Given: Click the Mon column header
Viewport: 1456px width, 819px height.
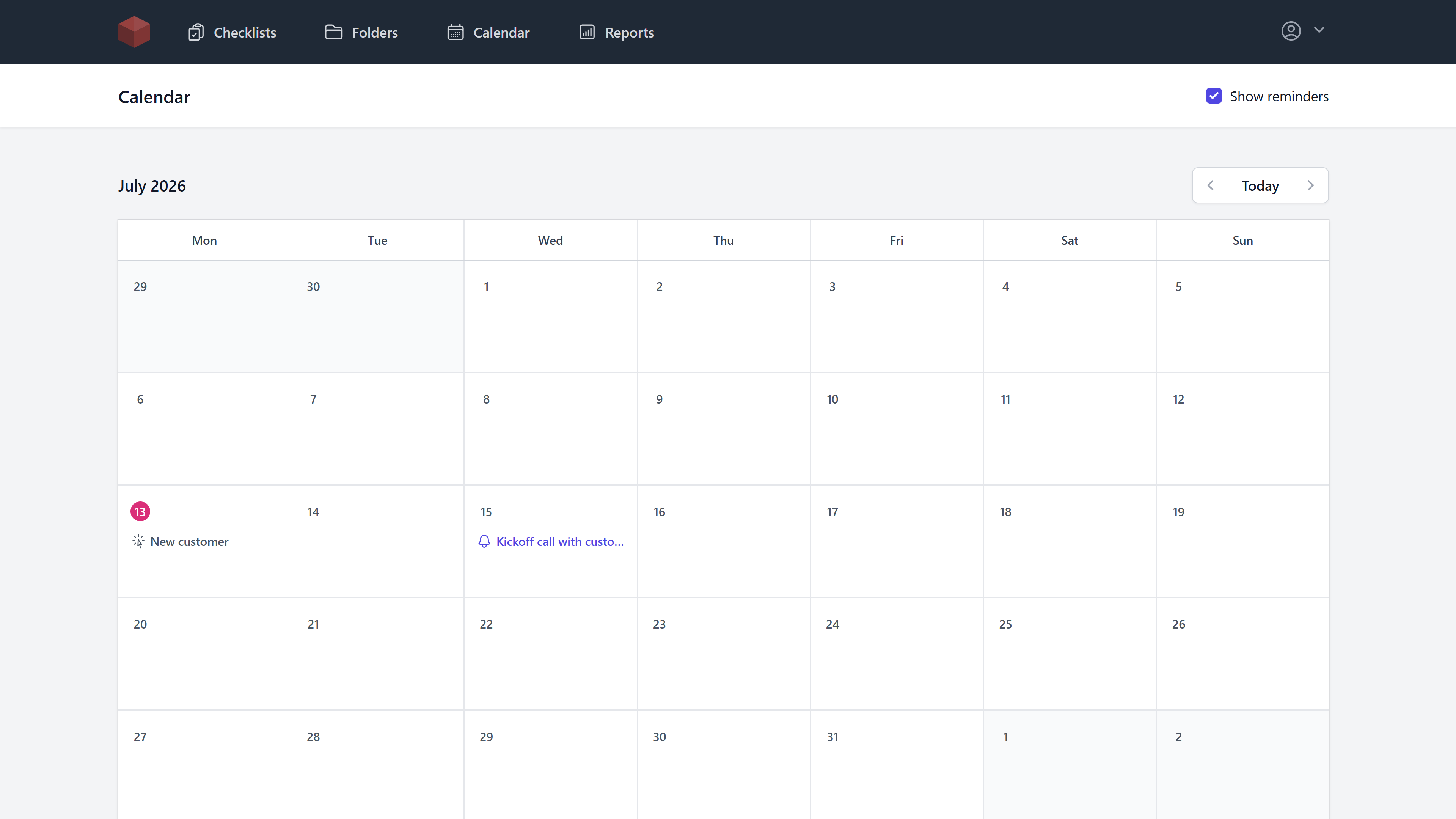Looking at the screenshot, I should [204, 240].
